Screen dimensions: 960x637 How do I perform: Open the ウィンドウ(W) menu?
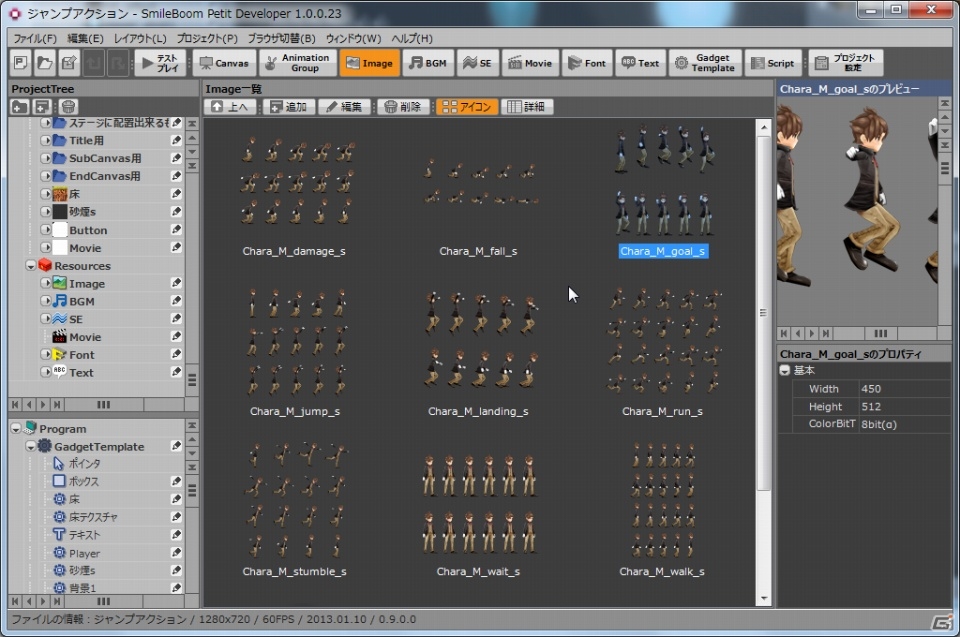(x=353, y=38)
